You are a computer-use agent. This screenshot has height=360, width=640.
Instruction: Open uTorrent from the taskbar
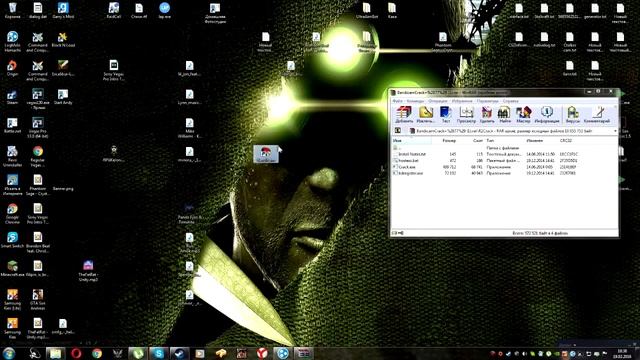click(138, 353)
